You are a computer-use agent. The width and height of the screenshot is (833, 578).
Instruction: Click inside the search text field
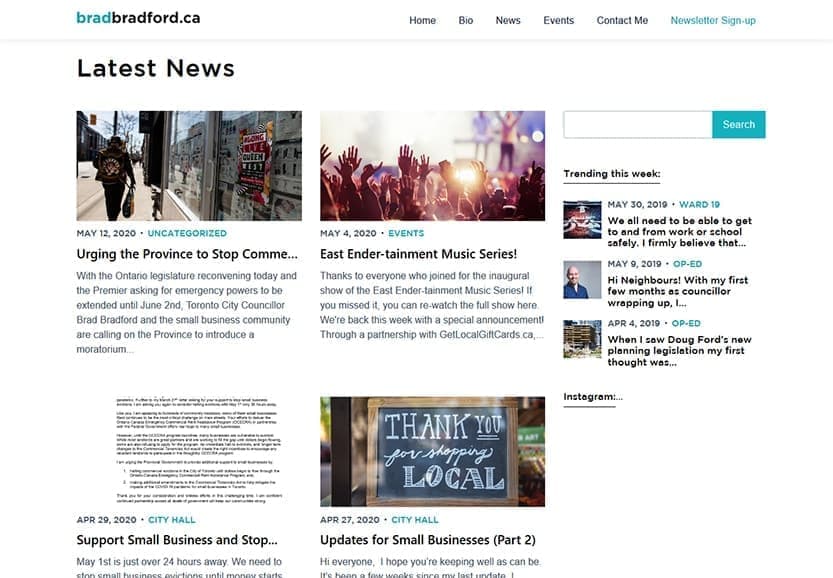coord(637,125)
